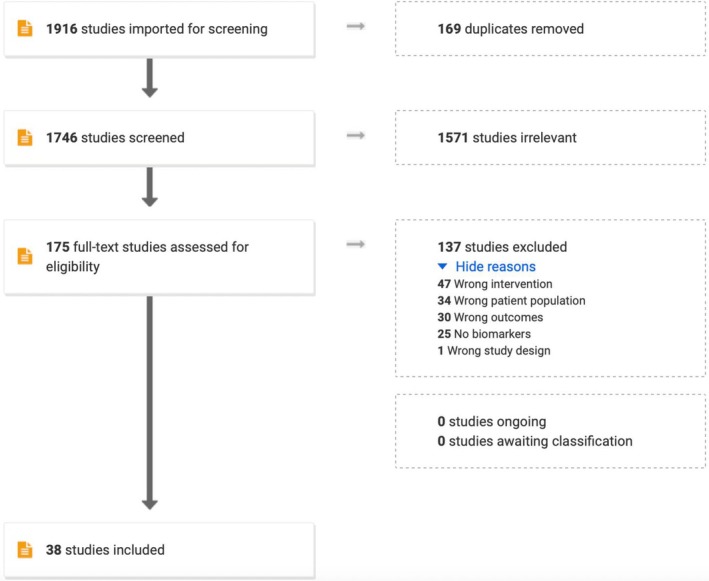Click the Hide reasons link
709x581 pixels.
click(x=495, y=266)
